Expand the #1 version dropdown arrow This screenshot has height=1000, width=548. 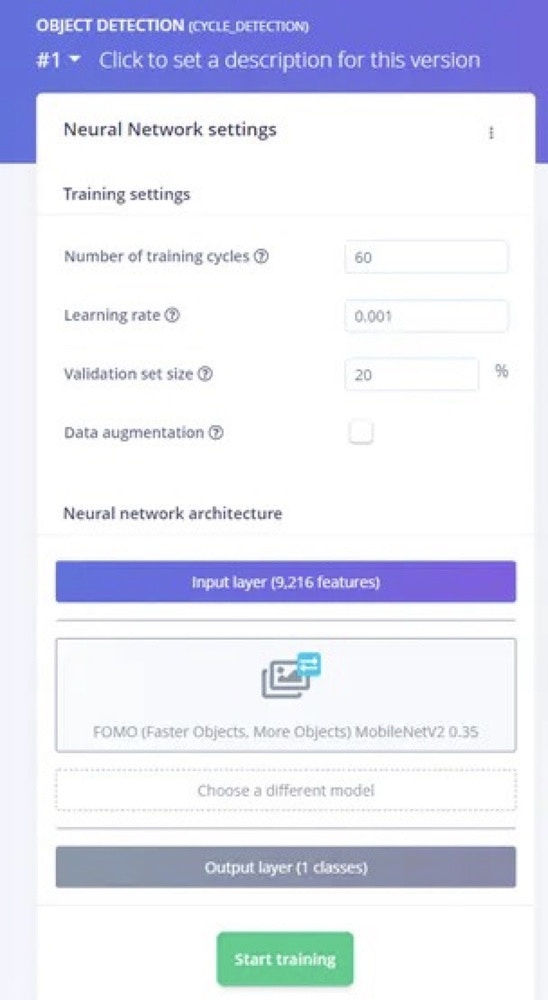click(x=75, y=59)
